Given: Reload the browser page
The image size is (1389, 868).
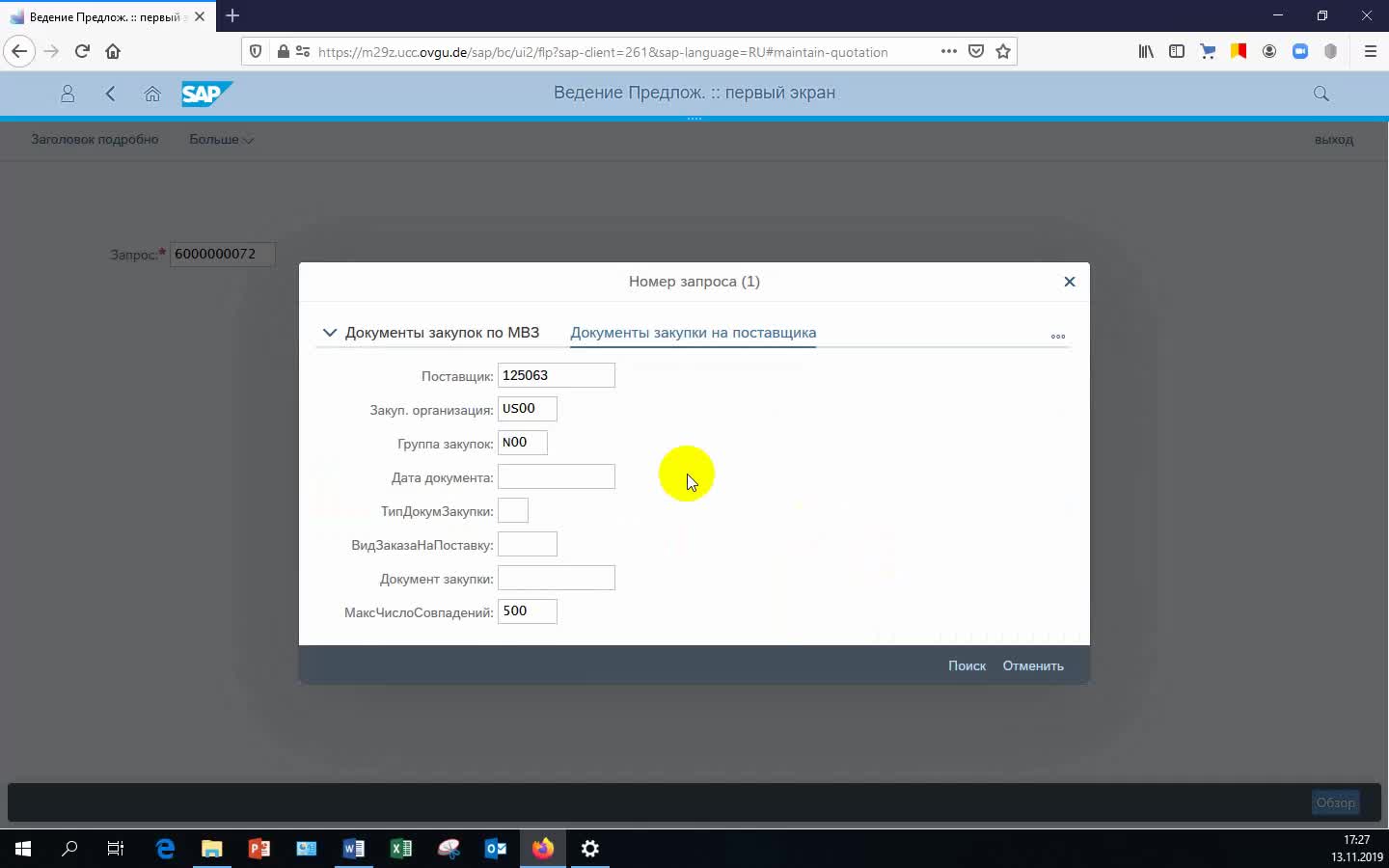Looking at the screenshot, I should [x=82, y=51].
